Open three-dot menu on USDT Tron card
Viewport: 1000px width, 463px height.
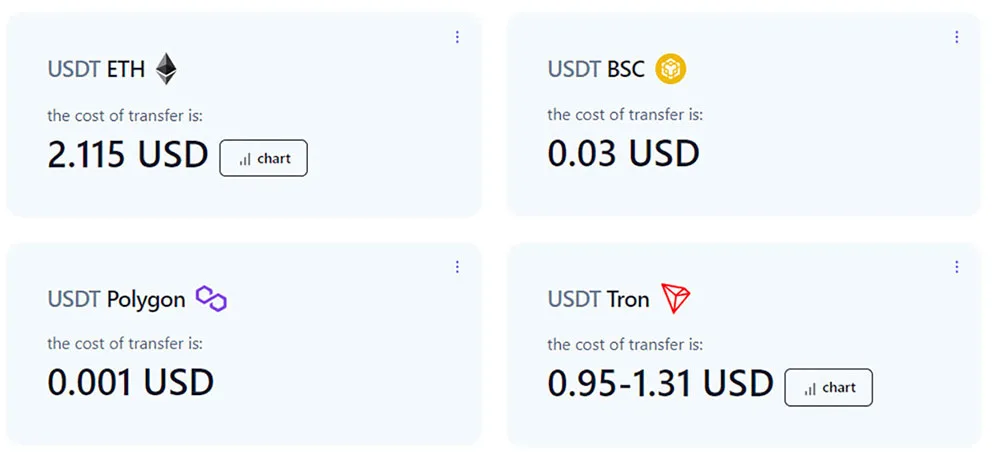[x=956, y=267]
